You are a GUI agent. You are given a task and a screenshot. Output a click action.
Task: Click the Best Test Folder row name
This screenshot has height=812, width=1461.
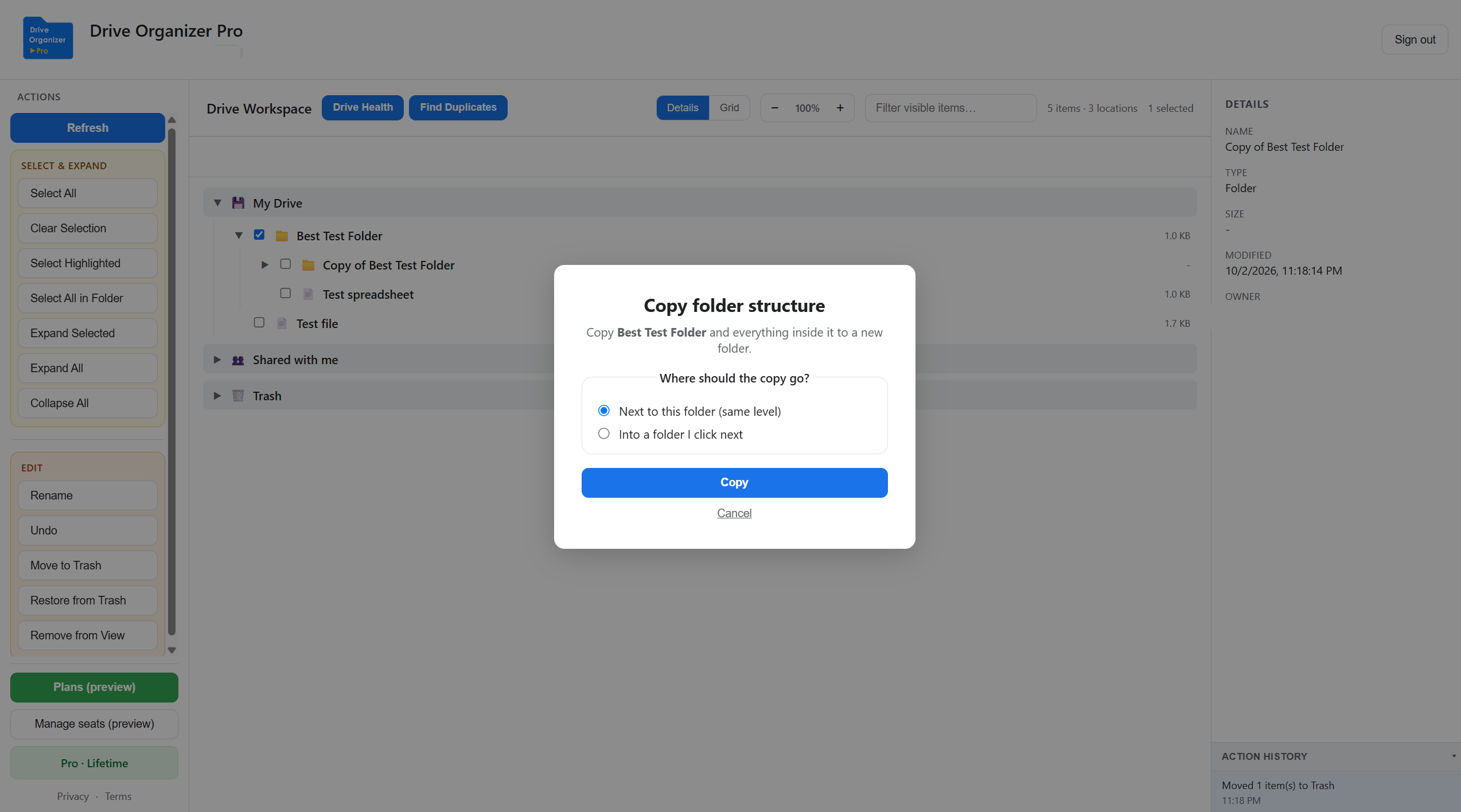click(339, 236)
